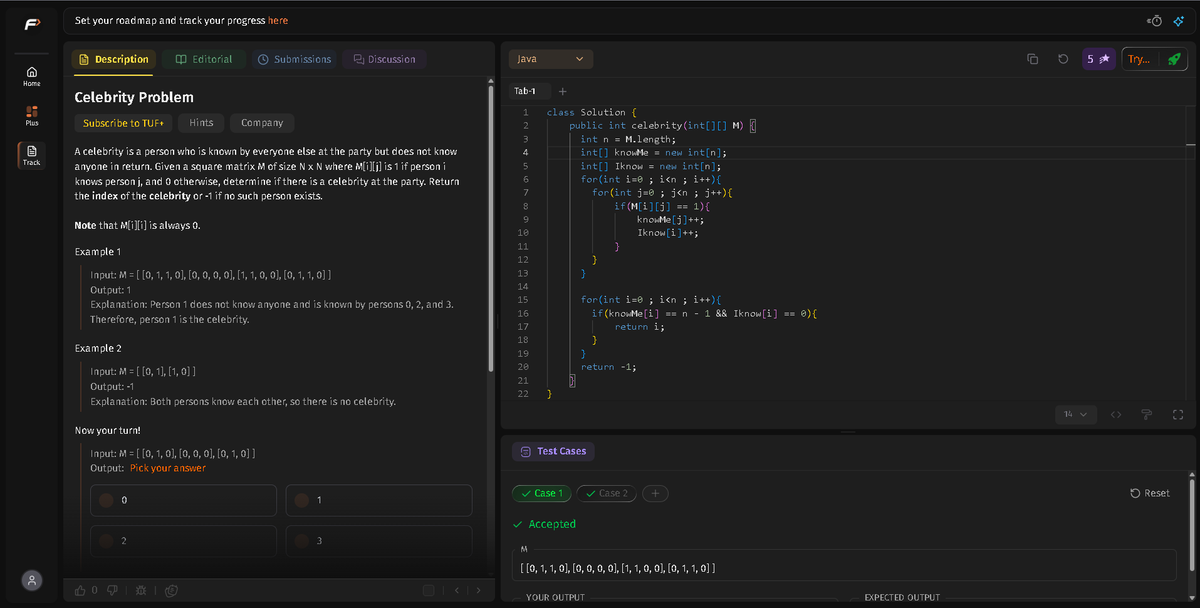The image size is (1200, 608).
Task: Pick answer option 3
Action: [x=378, y=540]
